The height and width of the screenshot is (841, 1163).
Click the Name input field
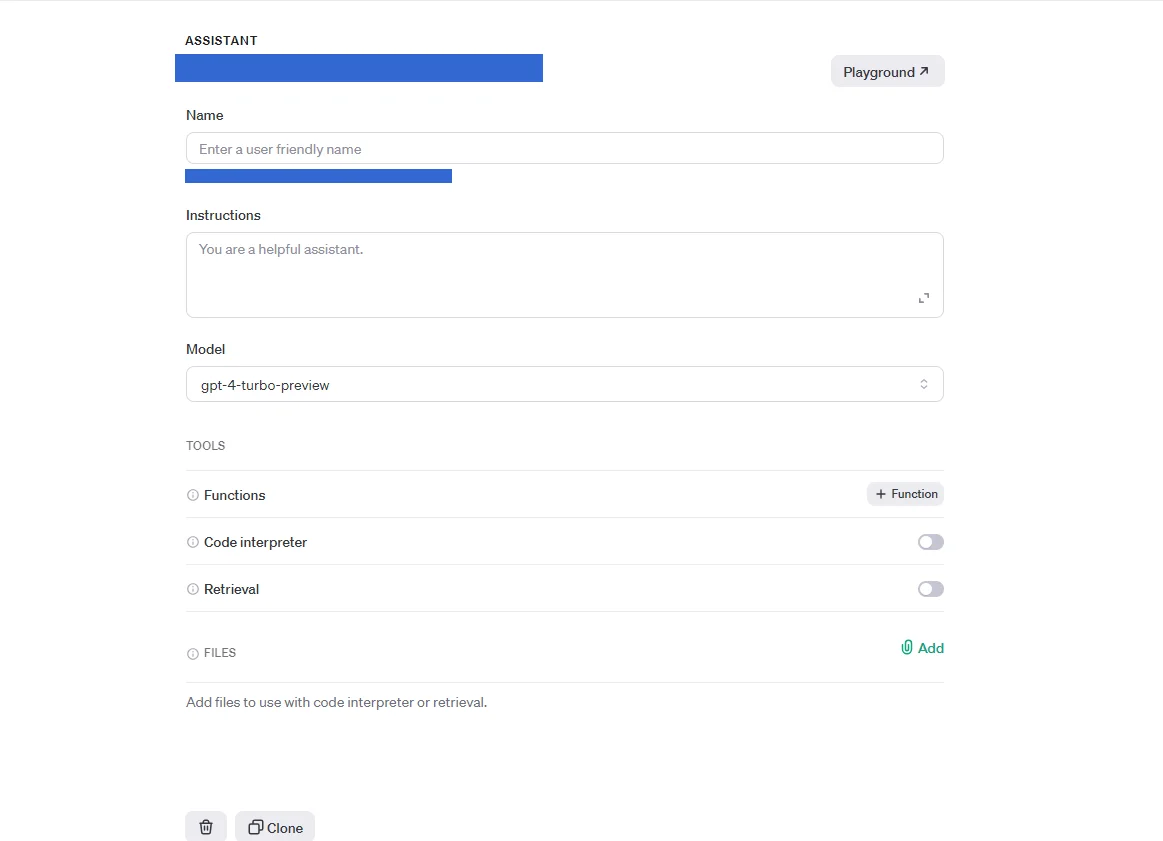[x=564, y=149]
